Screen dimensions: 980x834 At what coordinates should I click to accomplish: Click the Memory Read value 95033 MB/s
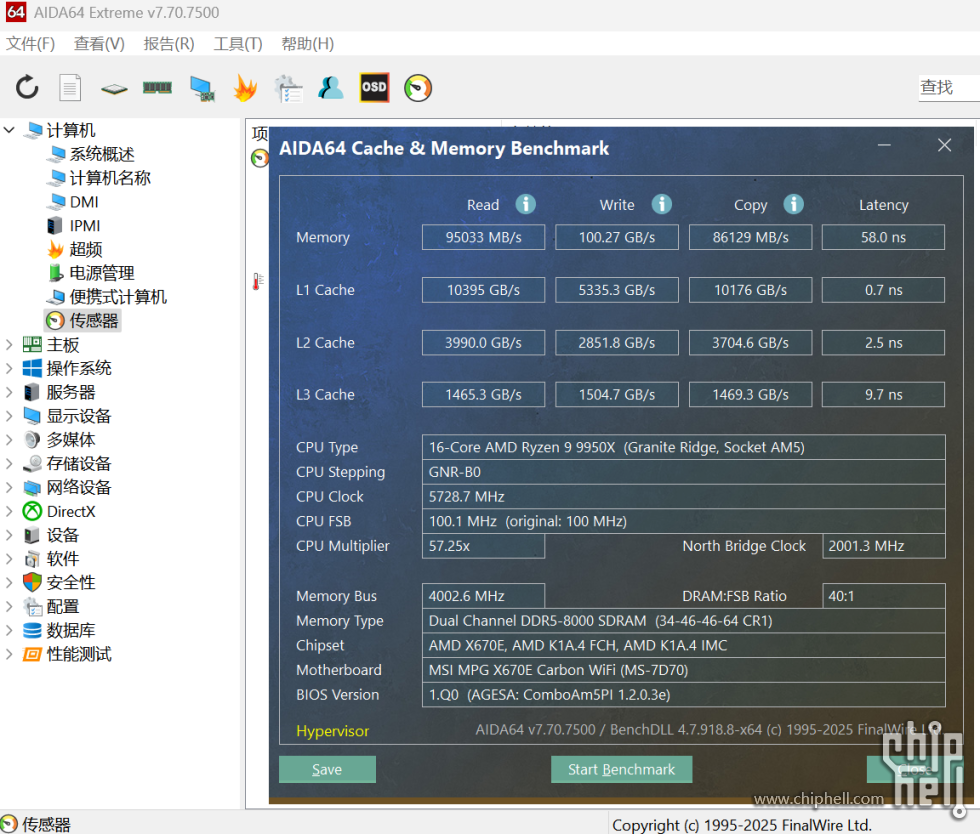click(483, 237)
